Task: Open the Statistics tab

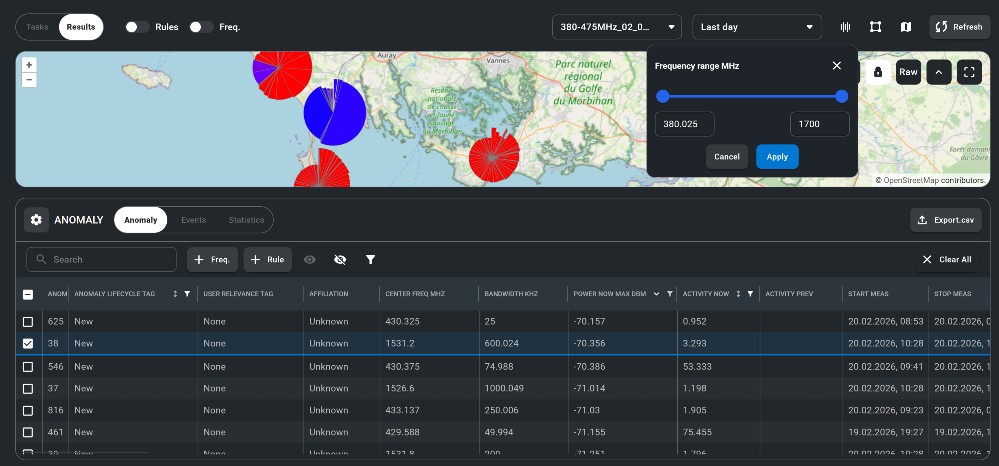Action: pyautogui.click(x=246, y=220)
